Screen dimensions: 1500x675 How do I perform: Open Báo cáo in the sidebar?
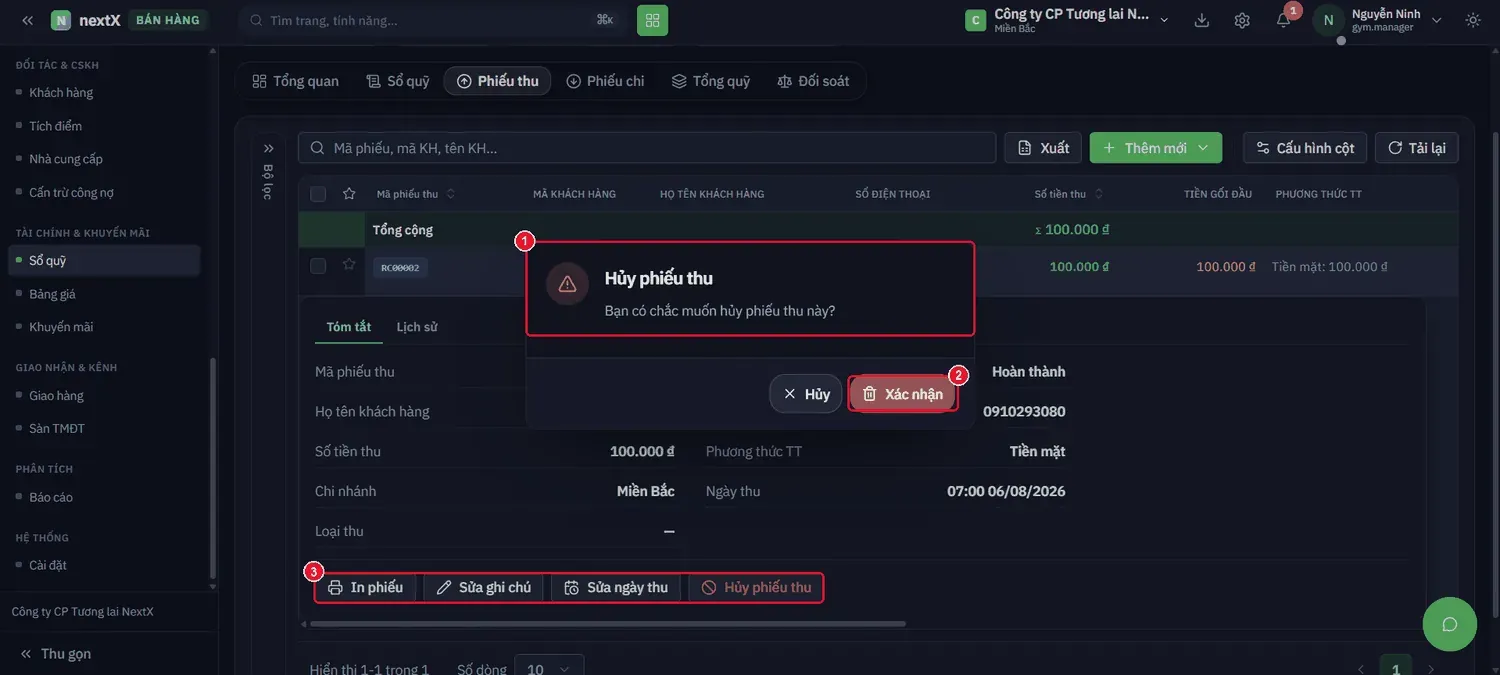(x=51, y=497)
